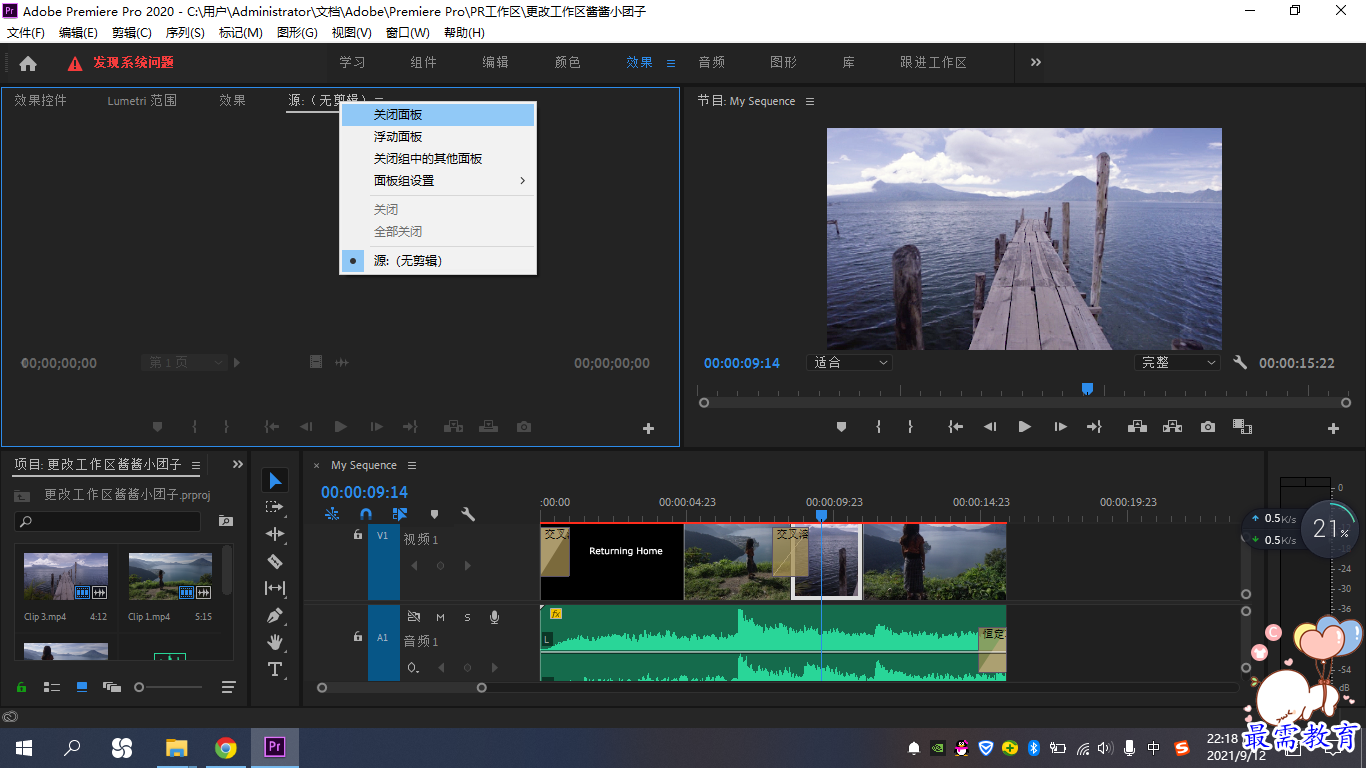The width and height of the screenshot is (1366, 768).
Task: Click the program monitor playhead marker
Action: tap(1088, 389)
